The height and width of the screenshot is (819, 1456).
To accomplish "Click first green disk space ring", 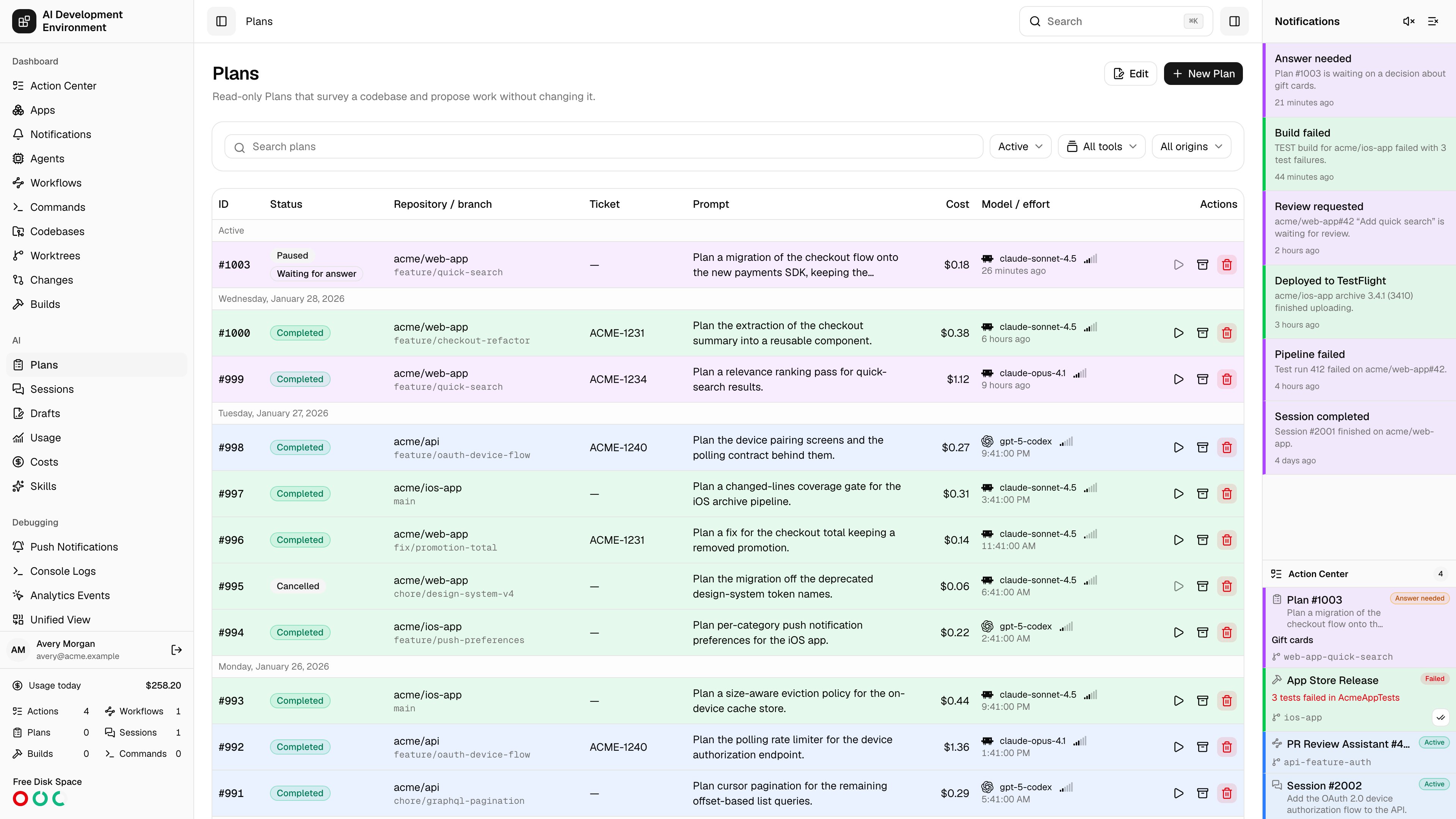I will click(x=40, y=799).
